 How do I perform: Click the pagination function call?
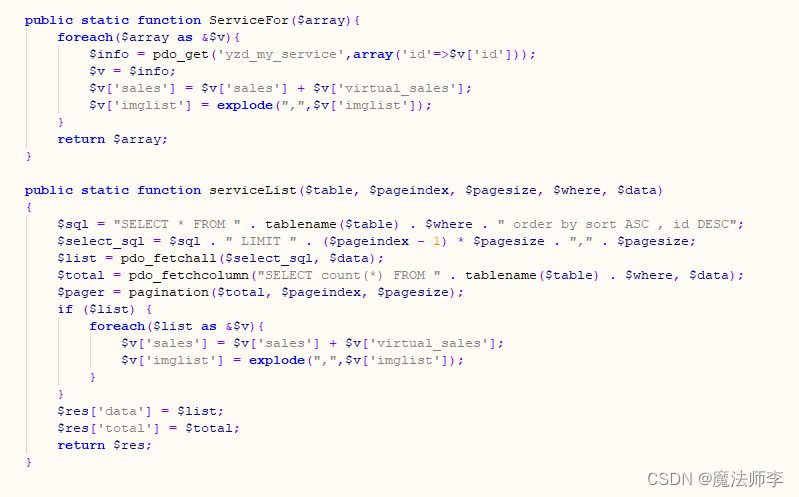coord(168,292)
